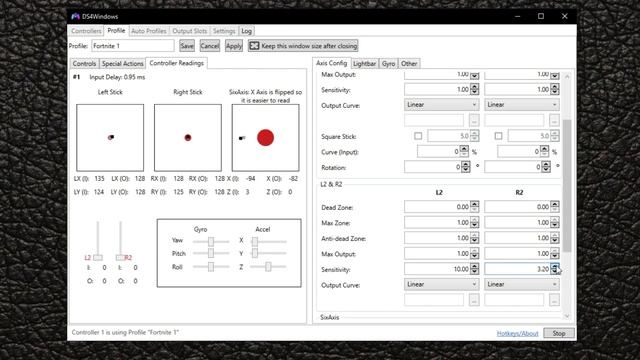Click the Gyro Yaw slider

(x=211, y=241)
